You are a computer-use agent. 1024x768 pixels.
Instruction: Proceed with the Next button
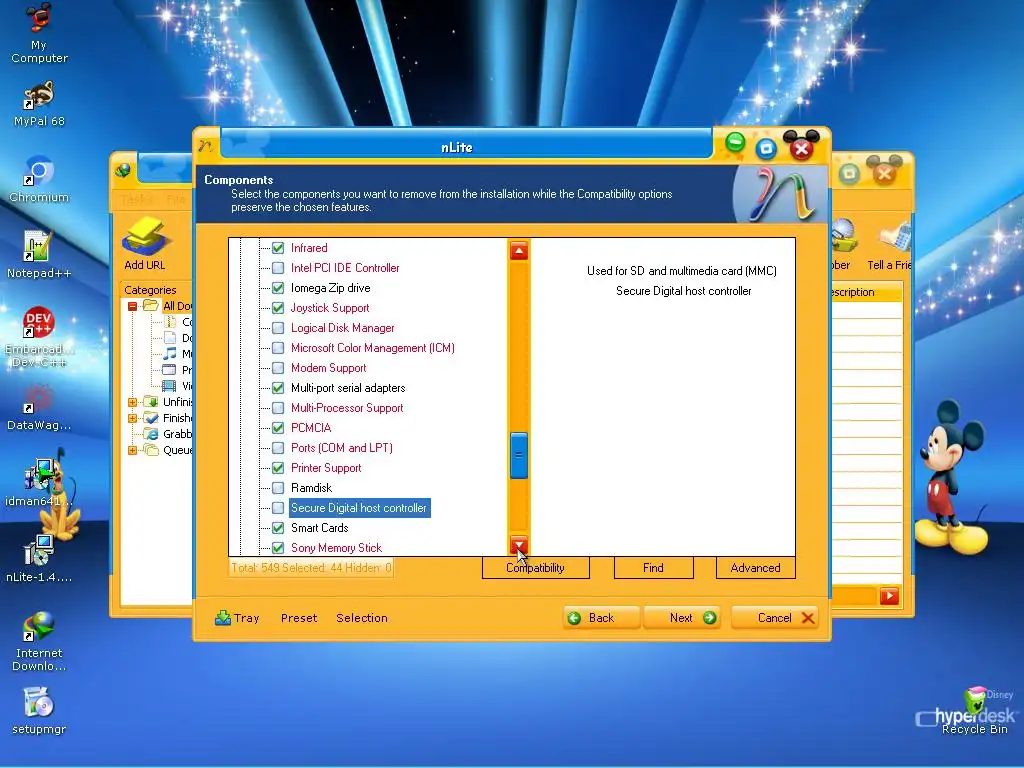pos(682,618)
